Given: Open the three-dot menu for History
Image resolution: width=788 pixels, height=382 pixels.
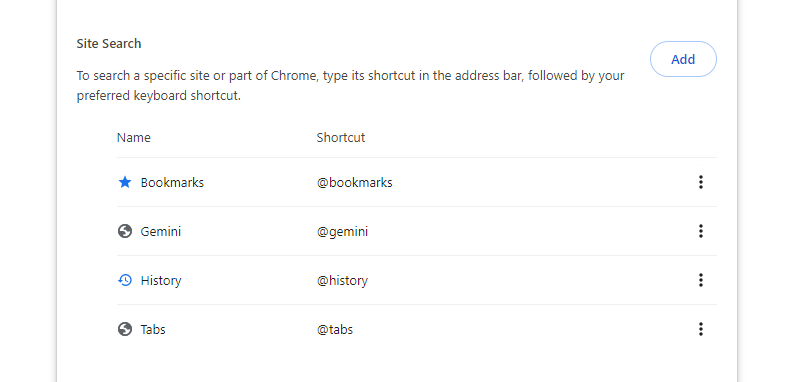Looking at the screenshot, I should (x=701, y=280).
